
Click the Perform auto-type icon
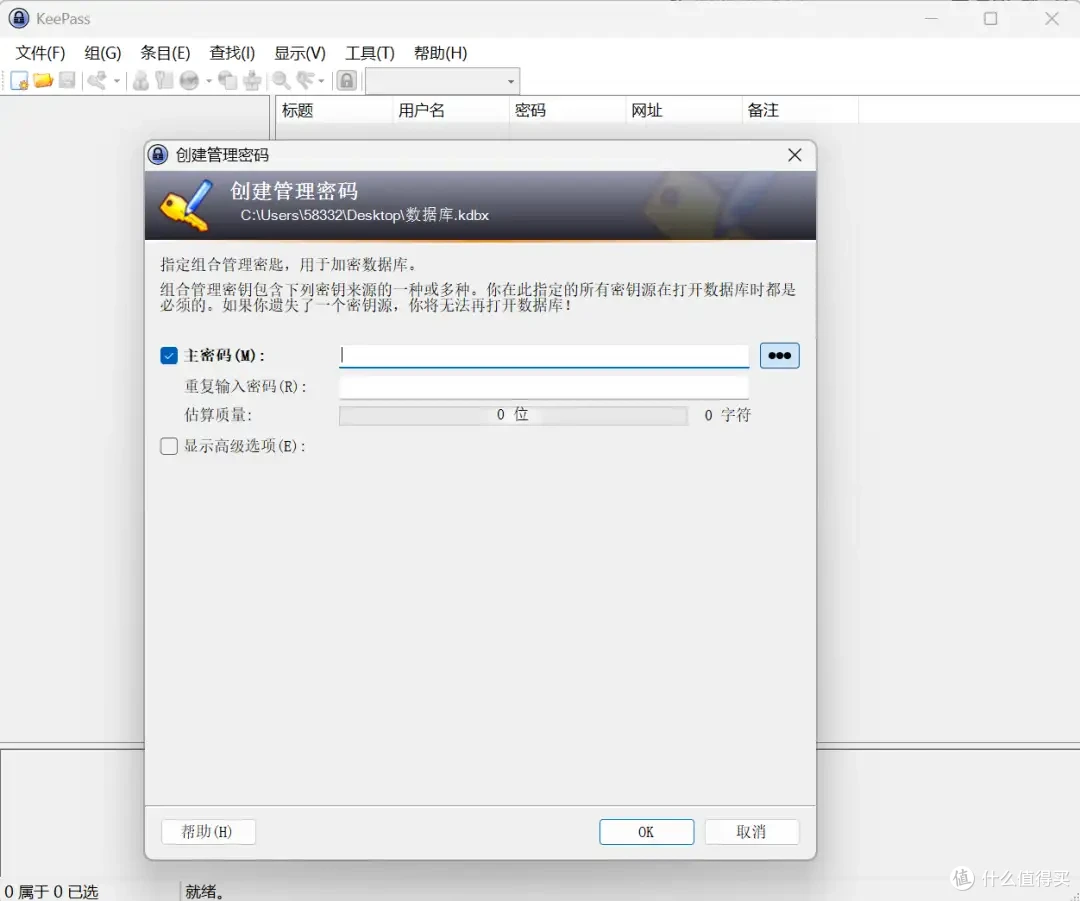[x=253, y=81]
